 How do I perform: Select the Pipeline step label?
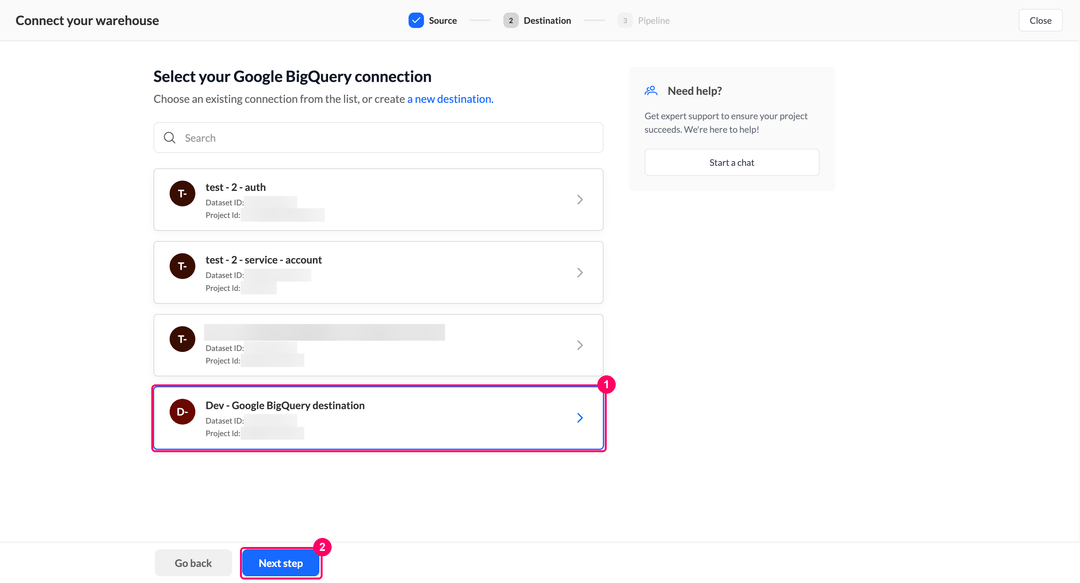654,21
